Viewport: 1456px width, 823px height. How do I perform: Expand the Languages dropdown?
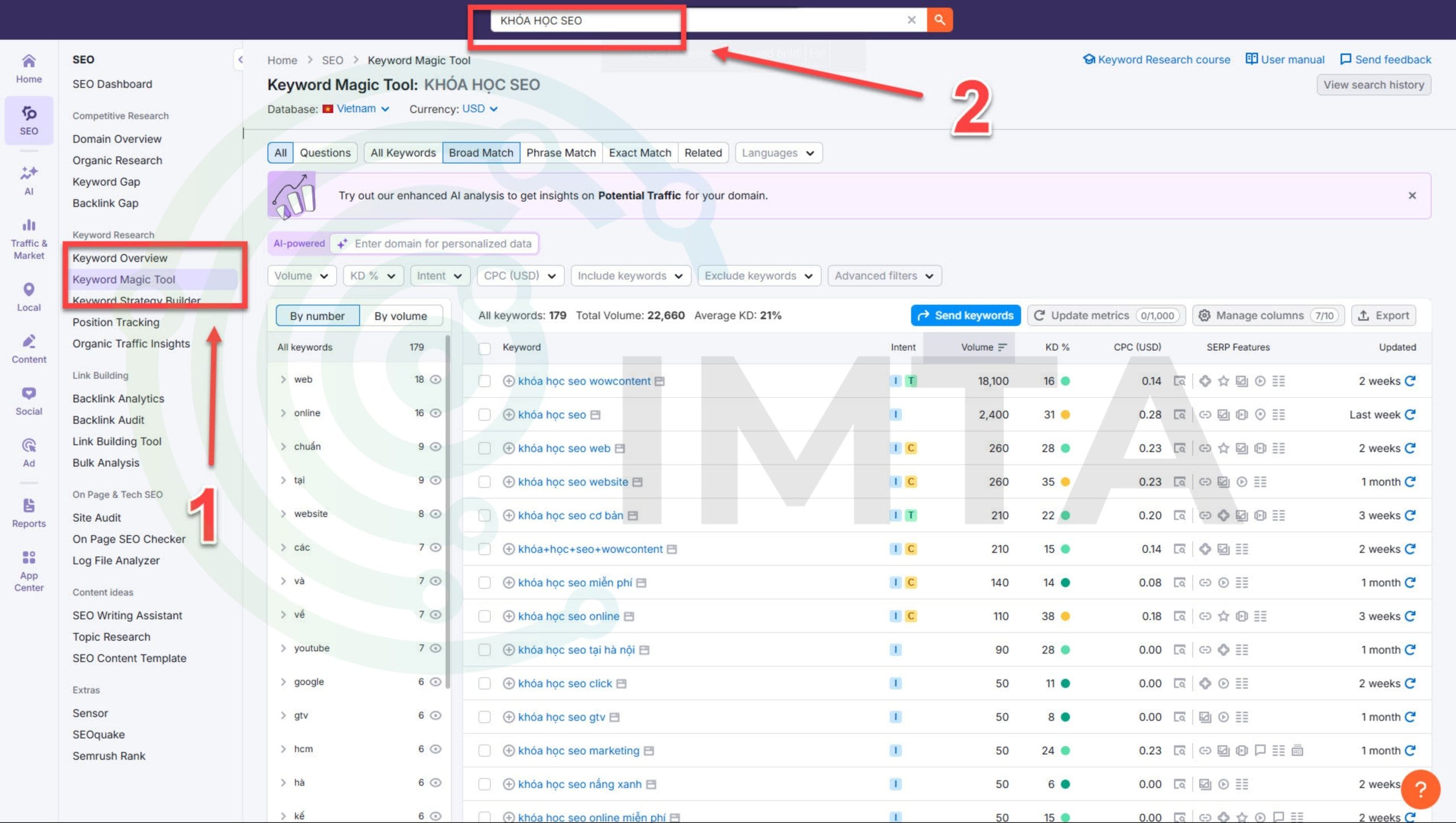[x=777, y=152]
